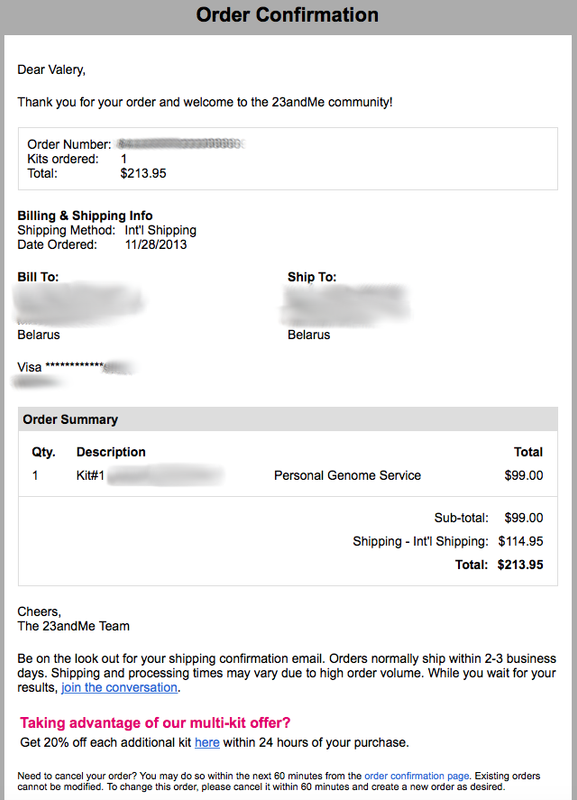Click the date ordered 11/28/2013

click(x=156, y=244)
